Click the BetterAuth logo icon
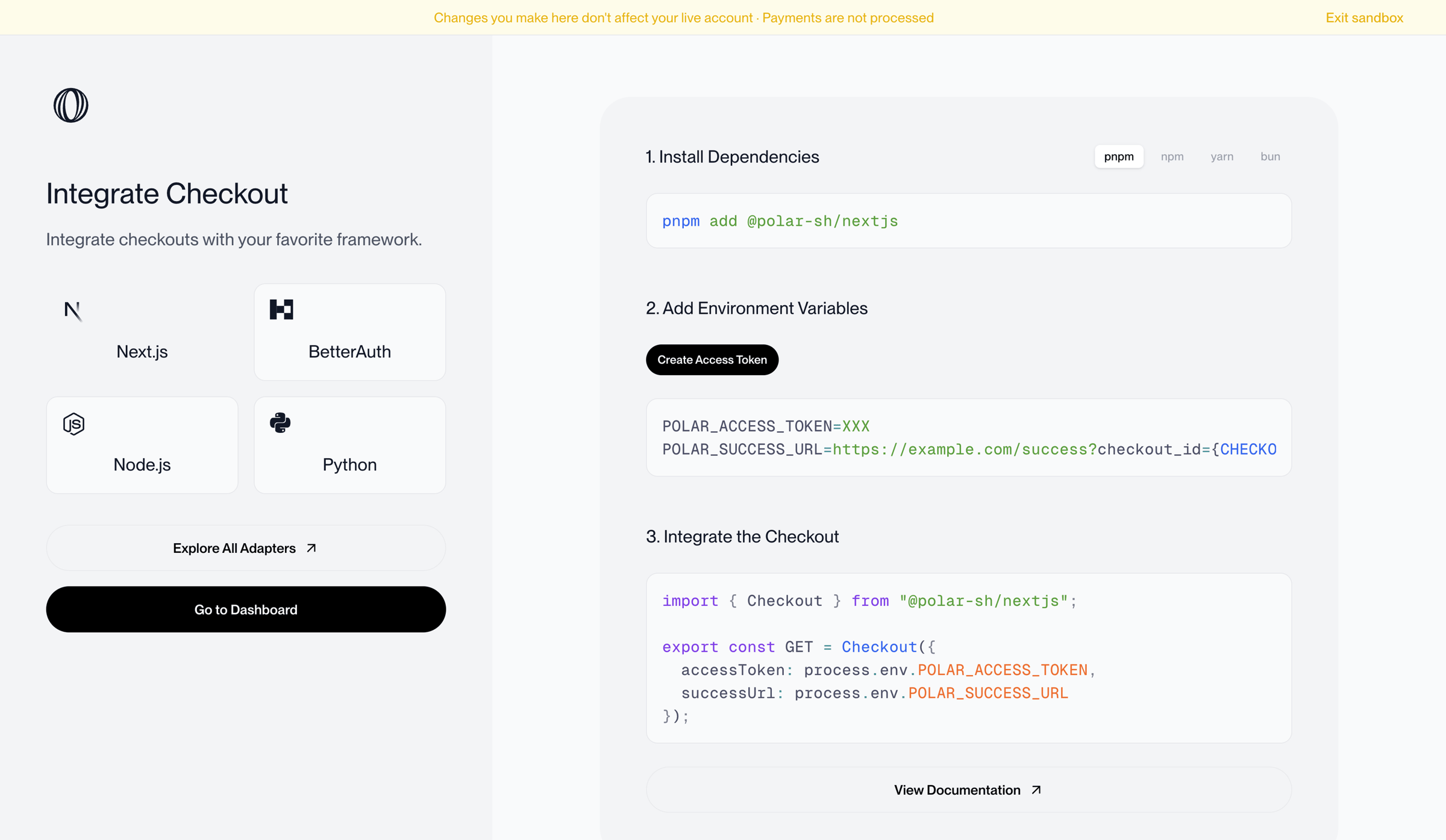 pyautogui.click(x=281, y=310)
